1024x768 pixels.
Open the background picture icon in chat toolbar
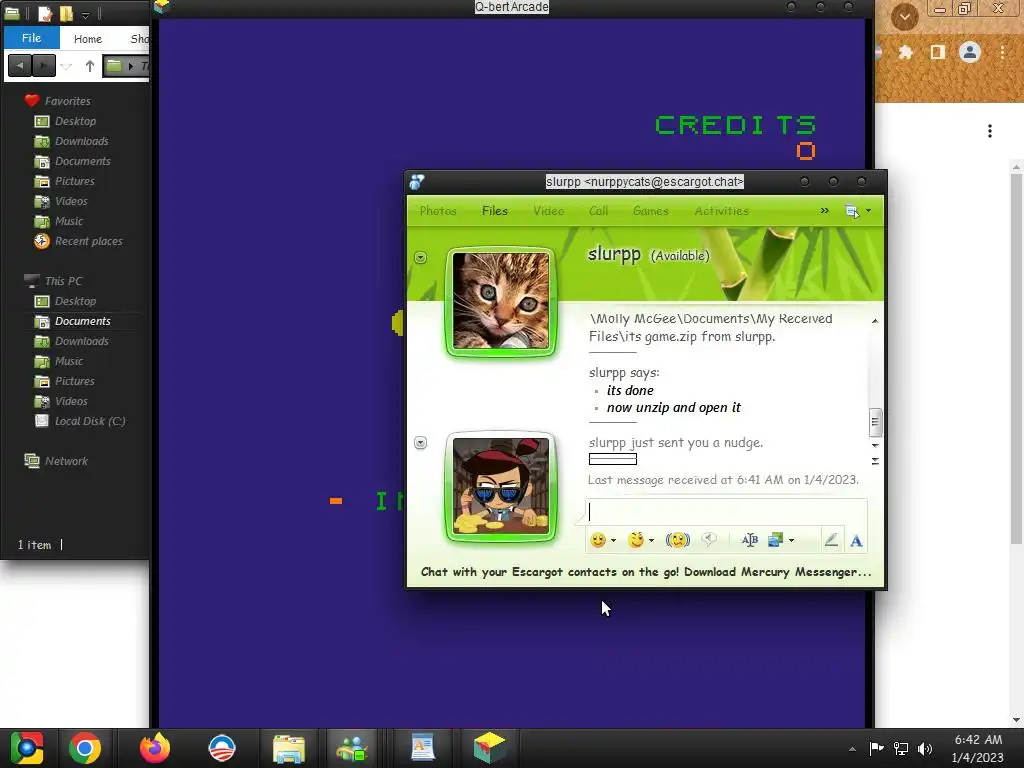tap(775, 540)
